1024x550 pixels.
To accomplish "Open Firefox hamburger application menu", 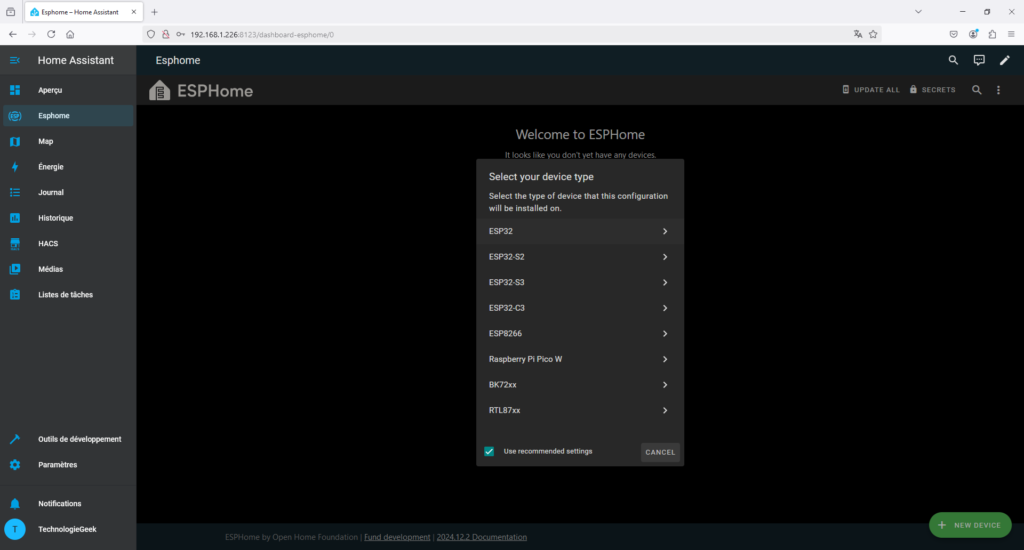I will [x=1011, y=34].
